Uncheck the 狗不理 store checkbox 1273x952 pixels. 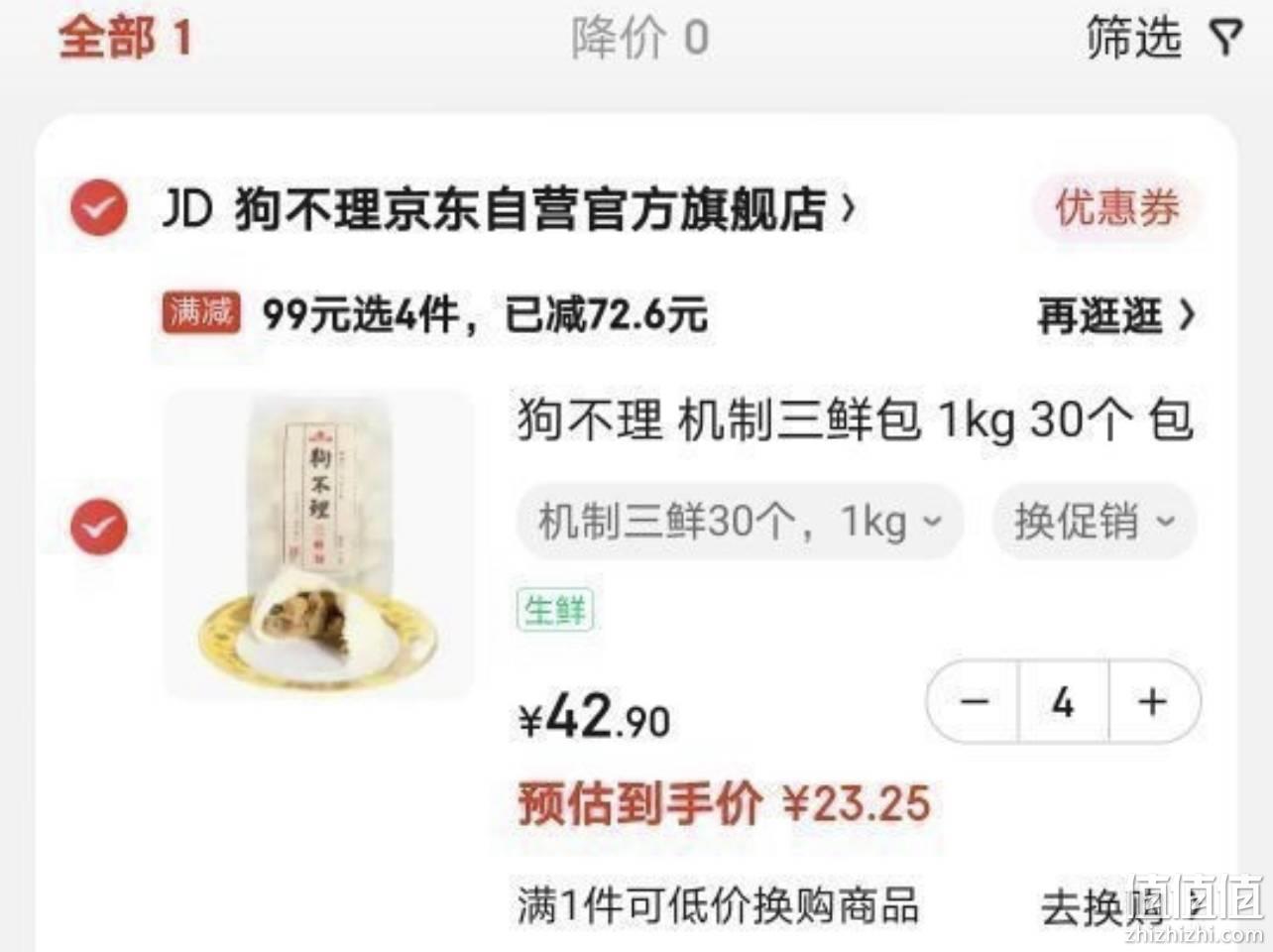[98, 209]
